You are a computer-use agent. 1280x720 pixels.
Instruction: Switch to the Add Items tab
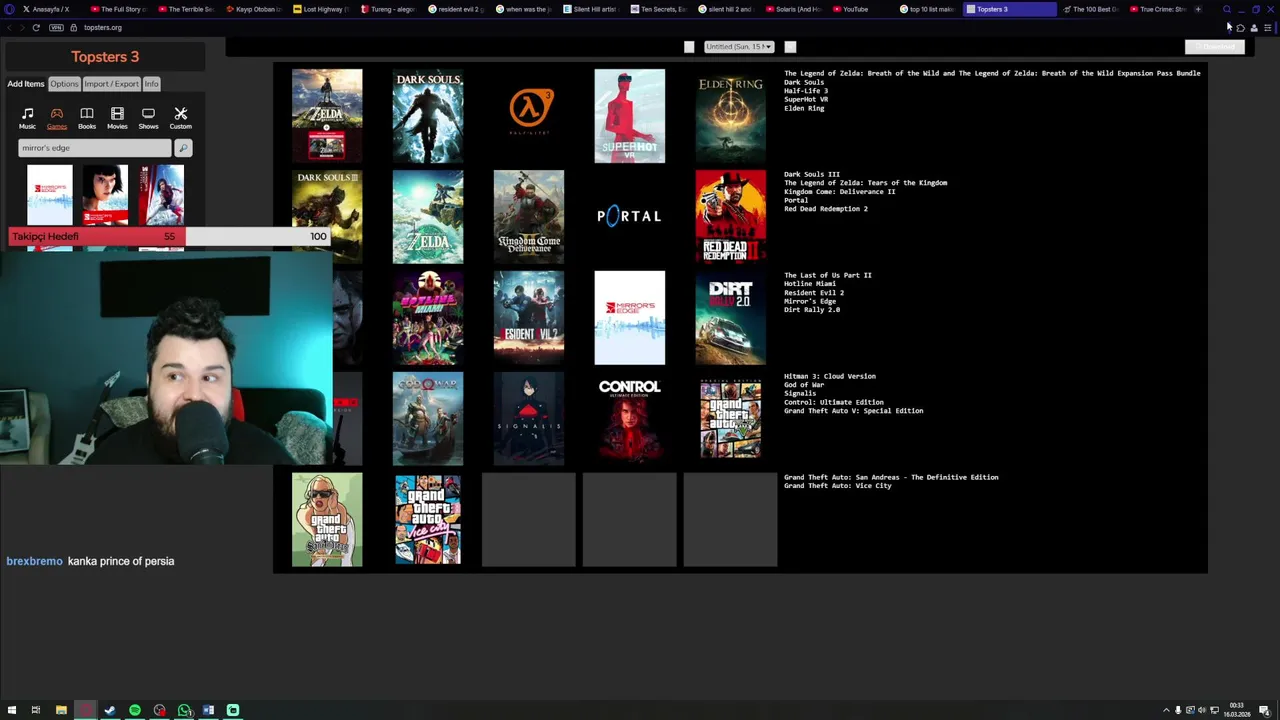[26, 84]
